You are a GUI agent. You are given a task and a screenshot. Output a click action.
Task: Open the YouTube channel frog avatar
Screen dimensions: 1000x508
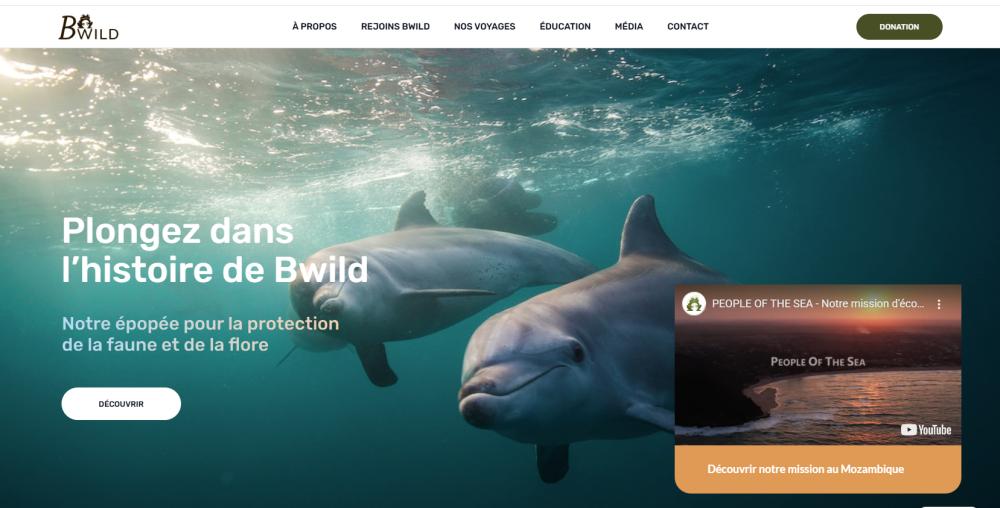click(x=693, y=303)
